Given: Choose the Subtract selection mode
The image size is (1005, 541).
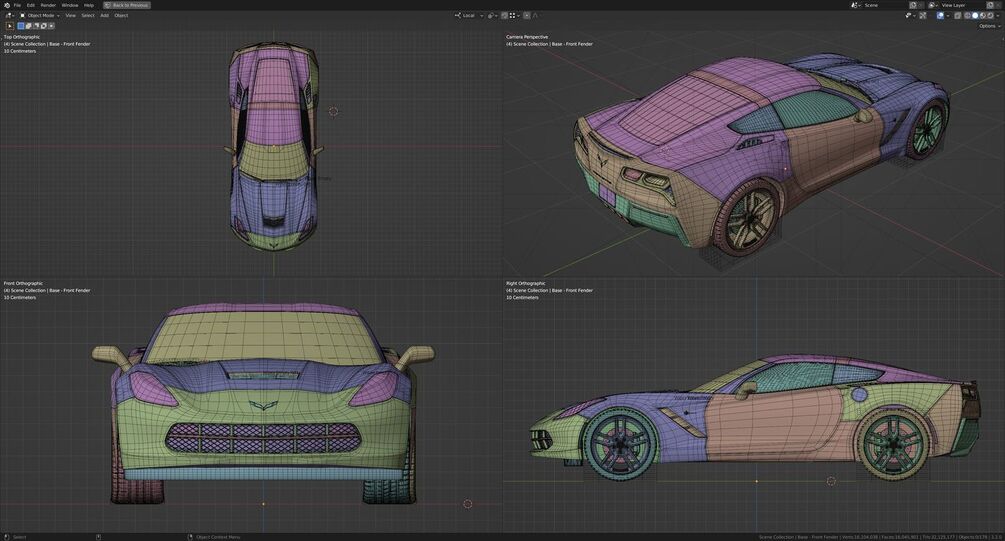Looking at the screenshot, I should [x=36, y=26].
